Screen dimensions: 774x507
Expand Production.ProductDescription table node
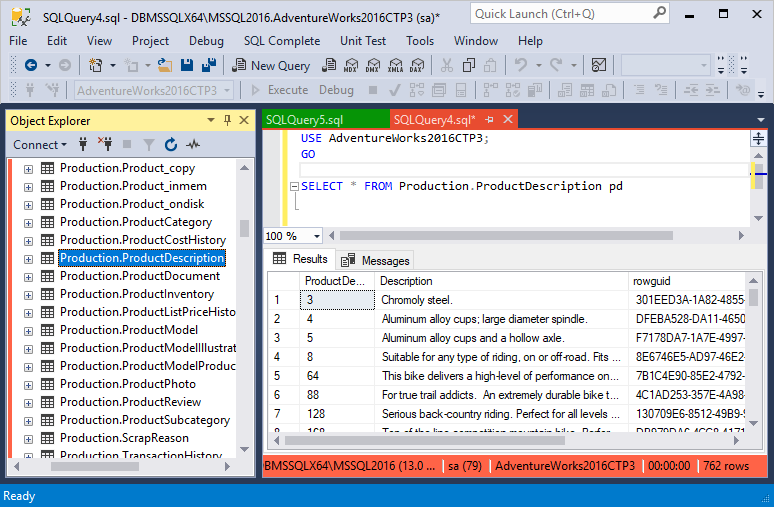tap(29, 259)
